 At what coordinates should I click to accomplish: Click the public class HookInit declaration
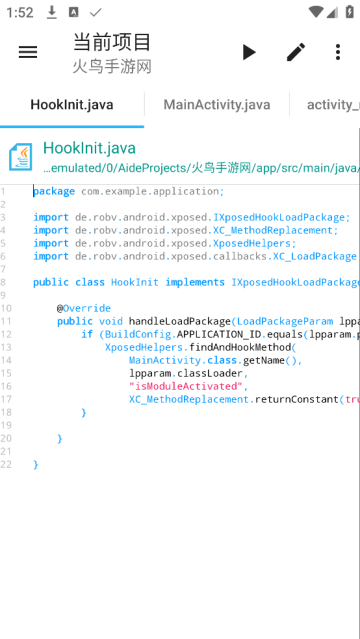coord(197,282)
